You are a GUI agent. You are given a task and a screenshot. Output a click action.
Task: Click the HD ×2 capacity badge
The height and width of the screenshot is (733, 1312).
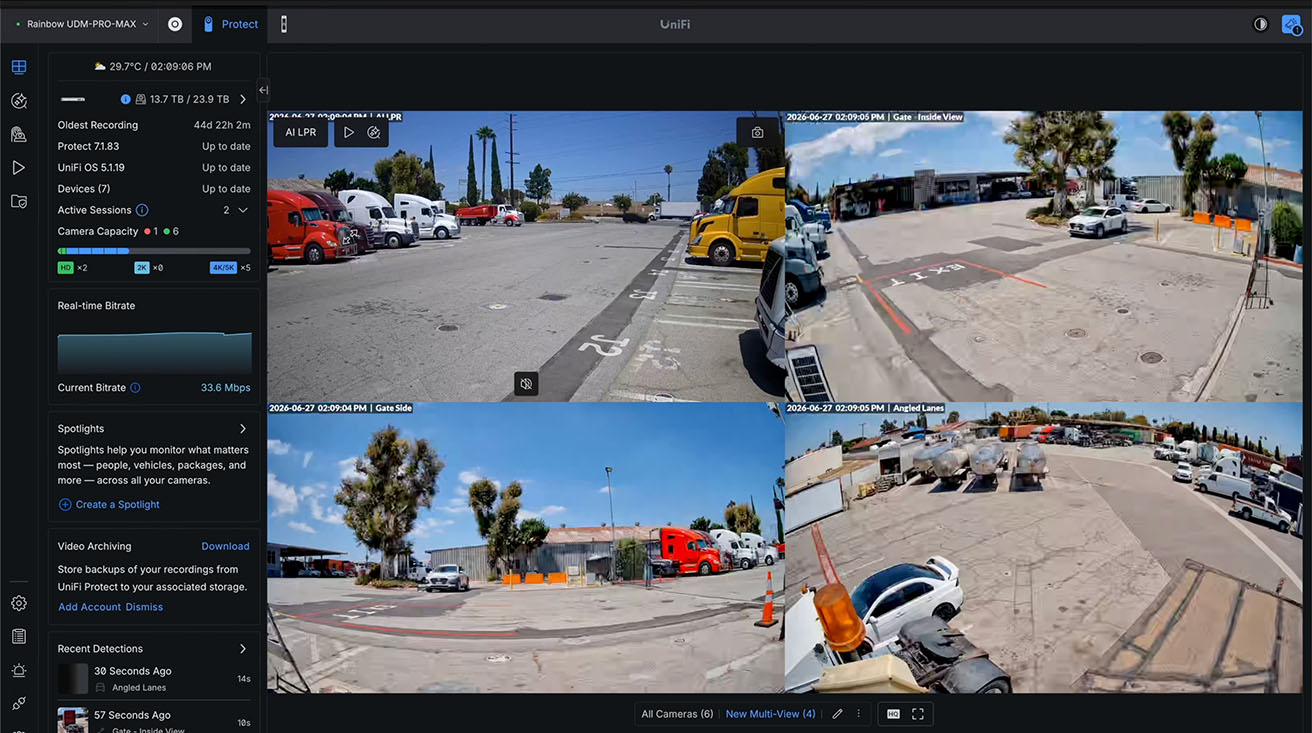[73, 268]
